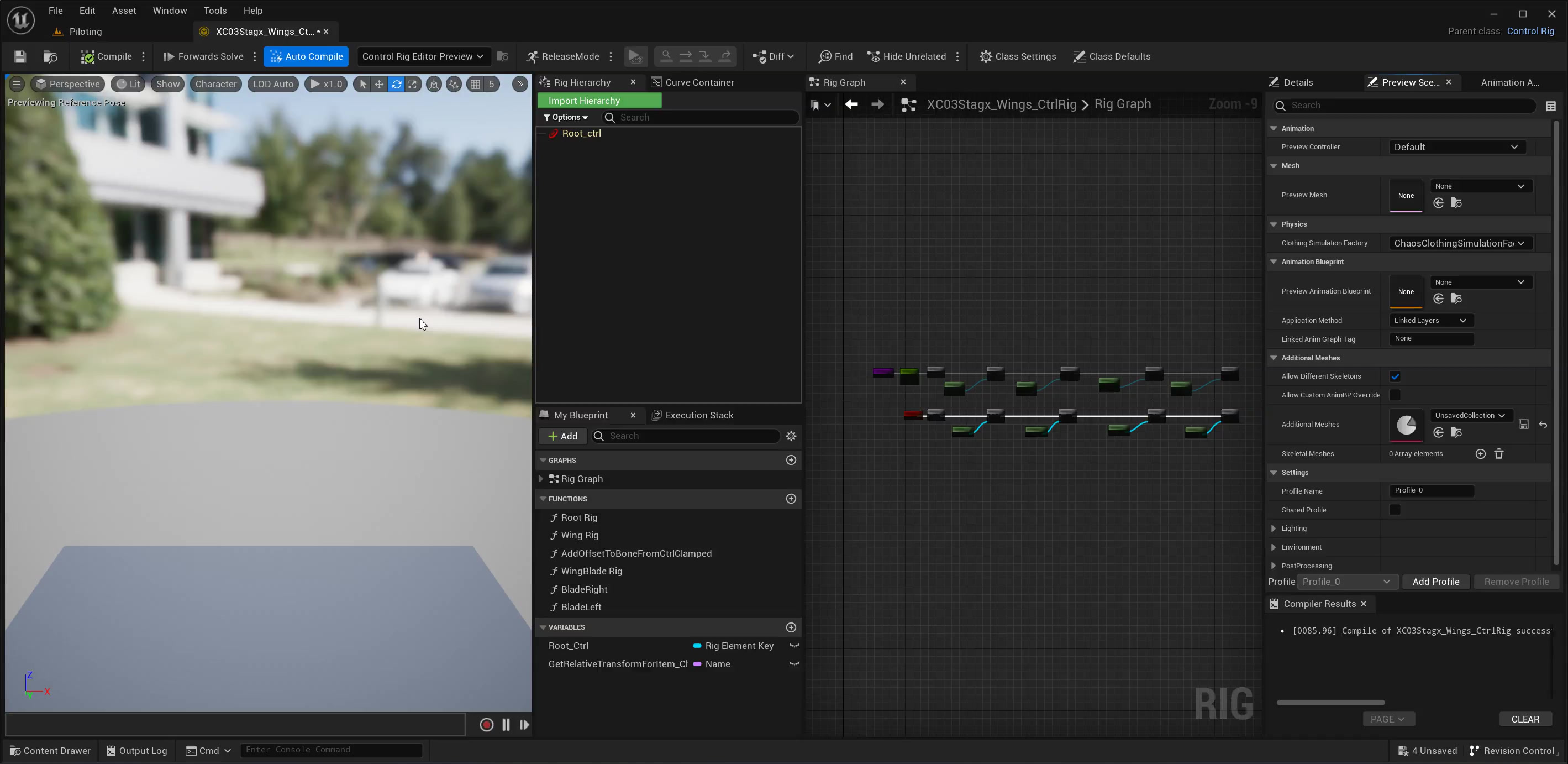Image resolution: width=1568 pixels, height=764 pixels.
Task: Open Preview Controller Default dropdown
Action: point(1456,147)
